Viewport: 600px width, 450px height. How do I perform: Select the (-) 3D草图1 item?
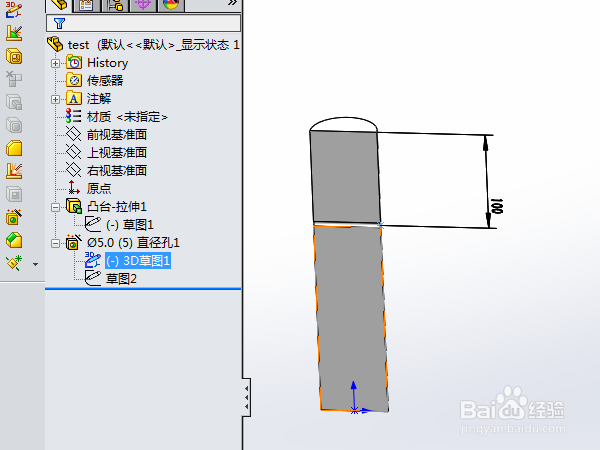pyautogui.click(x=138, y=261)
